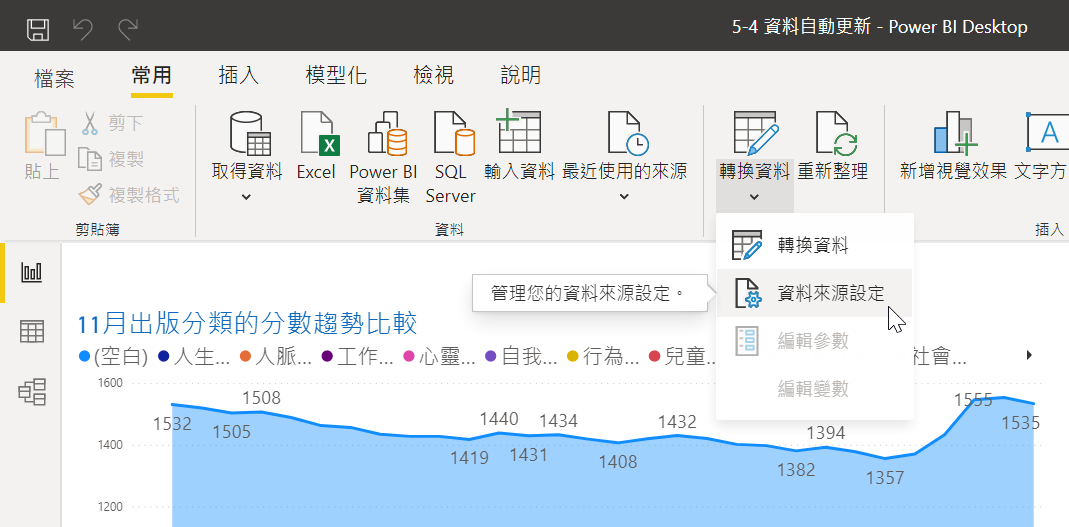Click 編輯變數 menu entry
Viewport: 1069px width, 527px height.
point(815,389)
